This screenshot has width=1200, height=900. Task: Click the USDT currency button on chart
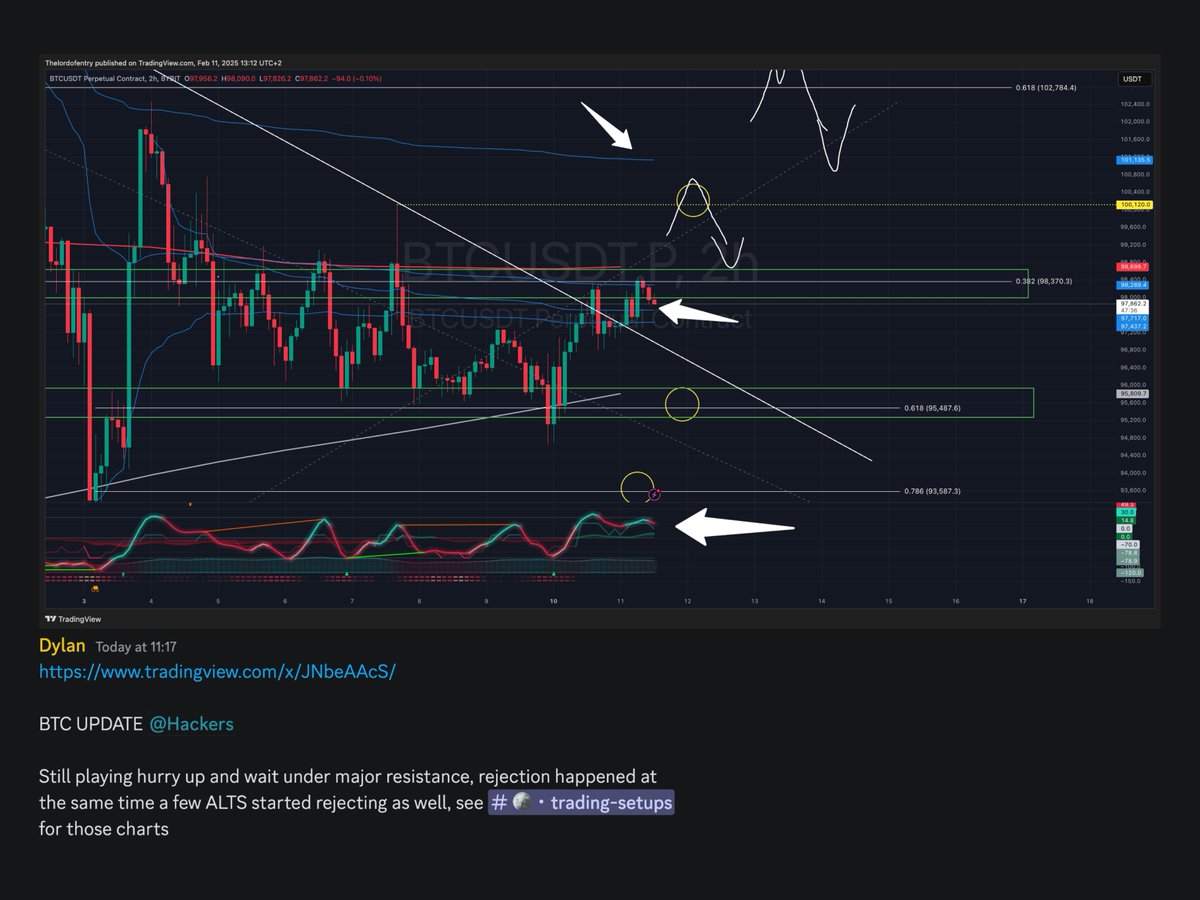(1135, 79)
